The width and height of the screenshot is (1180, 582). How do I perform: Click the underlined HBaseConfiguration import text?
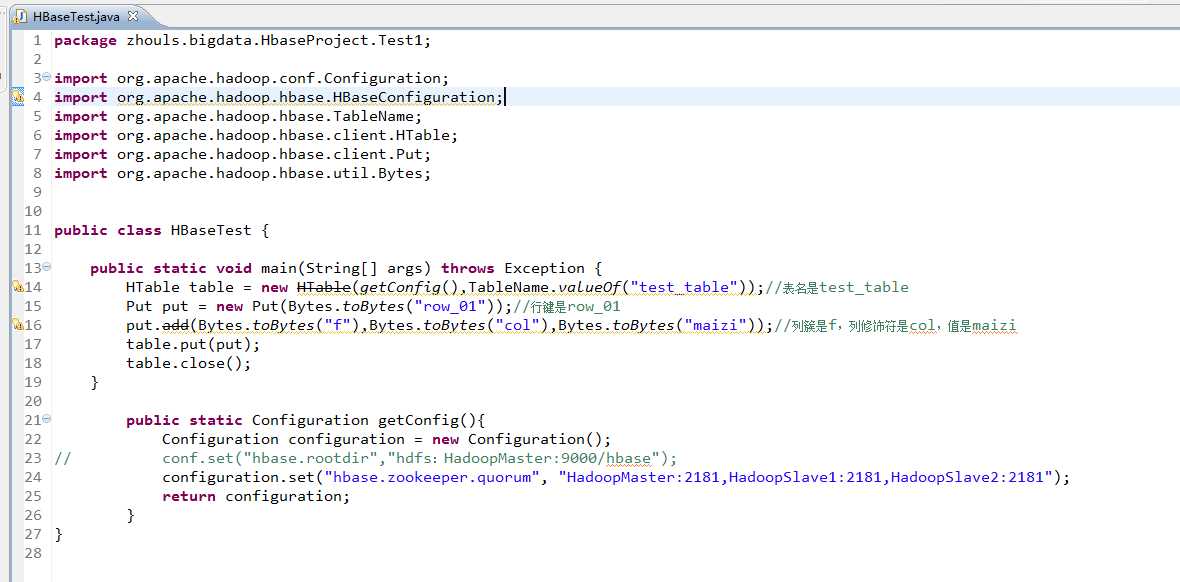(x=309, y=97)
